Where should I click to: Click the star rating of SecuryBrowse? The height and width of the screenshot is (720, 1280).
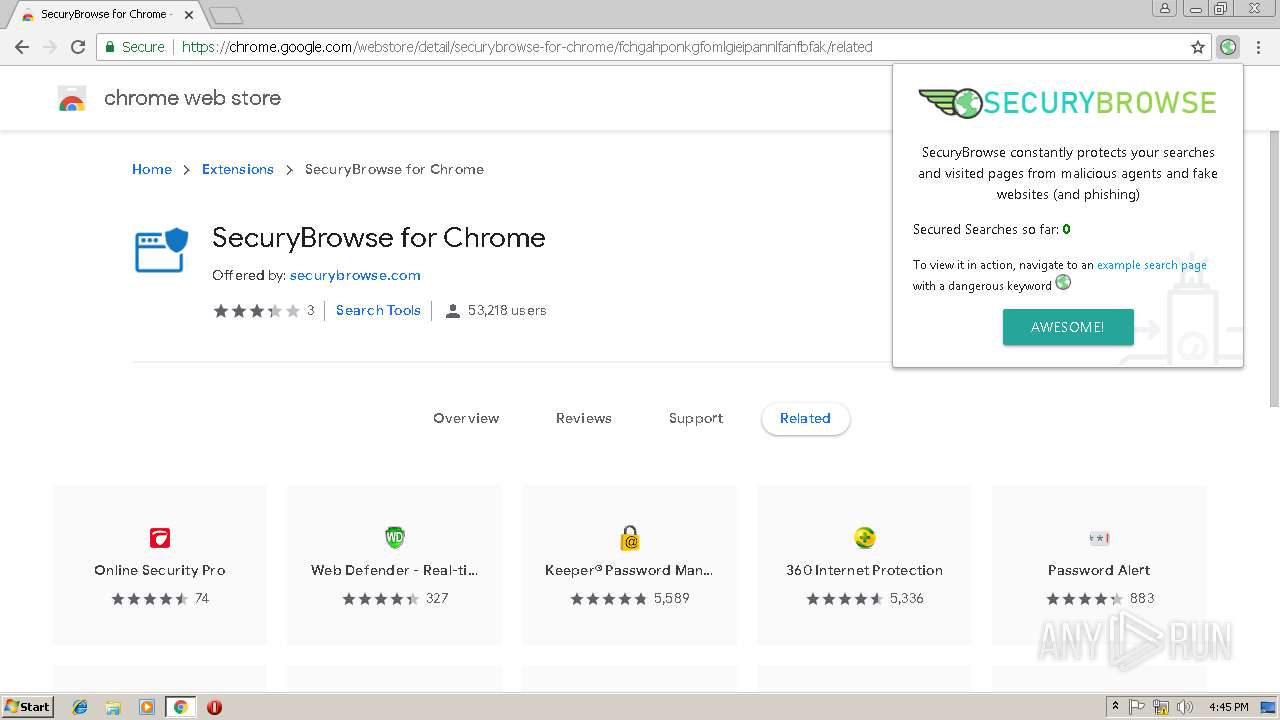click(x=256, y=311)
